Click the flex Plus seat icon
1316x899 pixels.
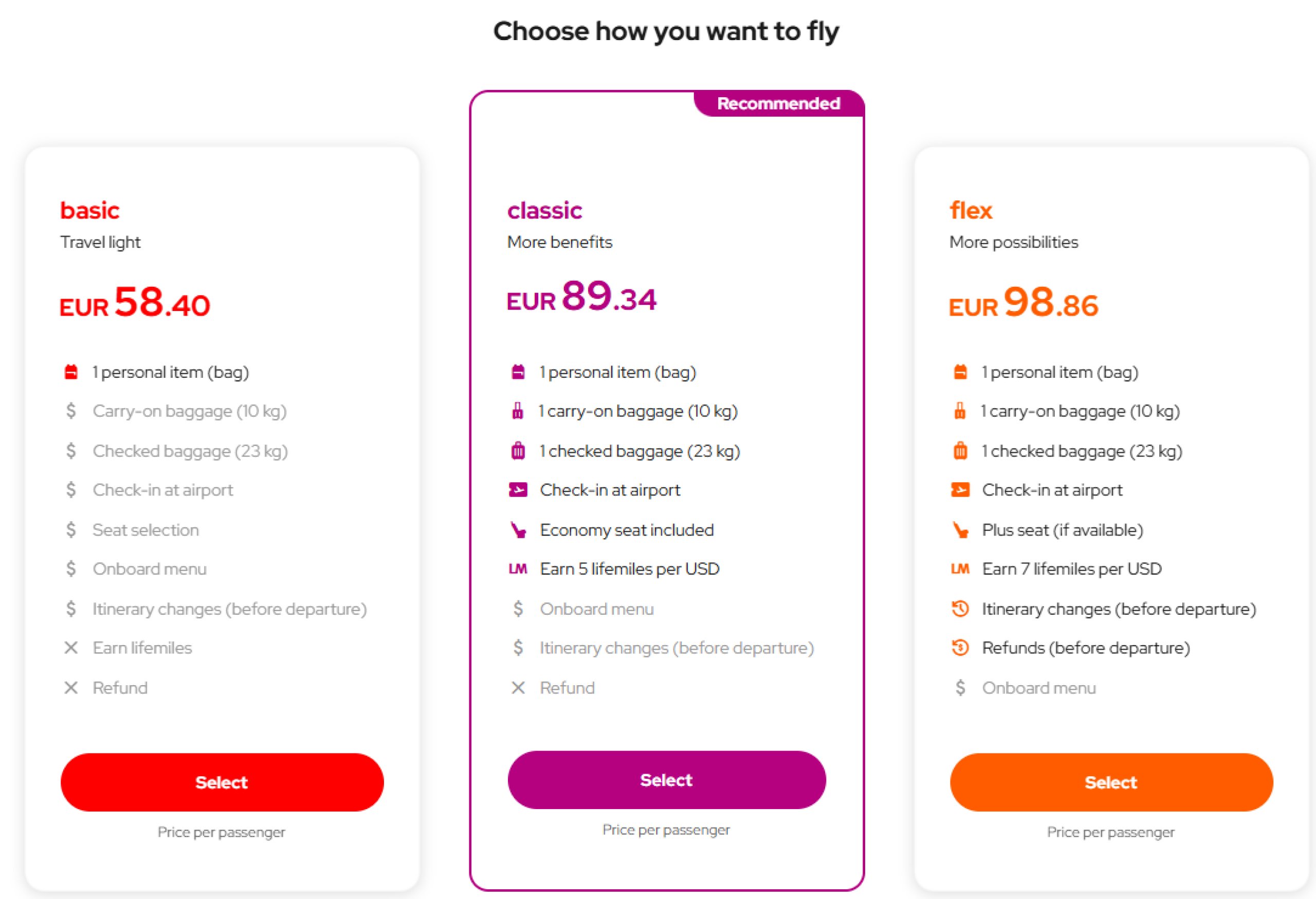pos(960,530)
